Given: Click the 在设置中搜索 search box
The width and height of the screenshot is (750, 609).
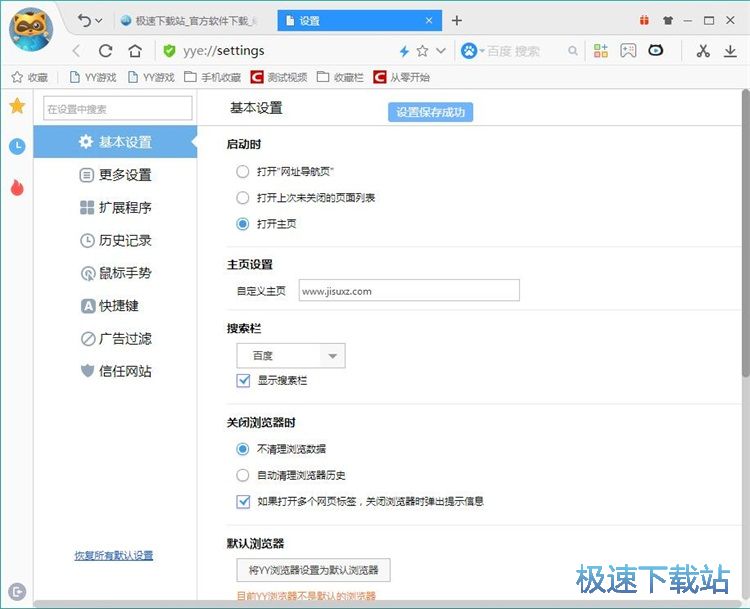Looking at the screenshot, I should pos(118,109).
